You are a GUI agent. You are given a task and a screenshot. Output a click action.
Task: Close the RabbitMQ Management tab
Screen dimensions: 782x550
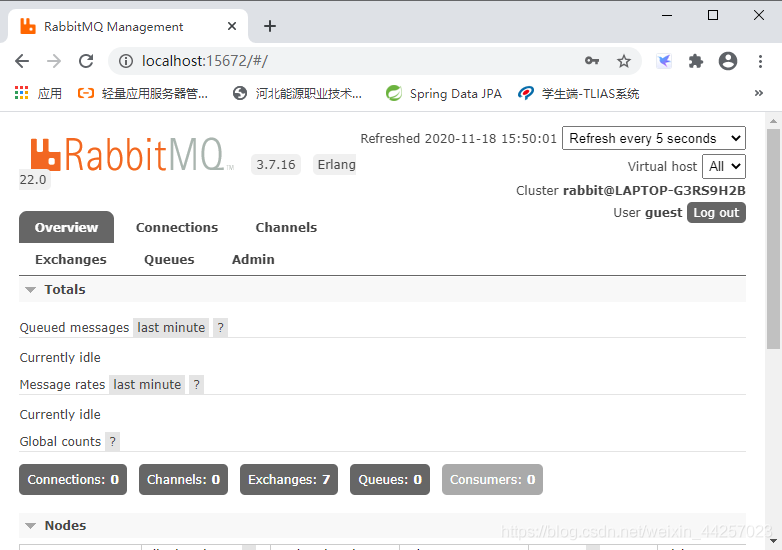(232, 26)
